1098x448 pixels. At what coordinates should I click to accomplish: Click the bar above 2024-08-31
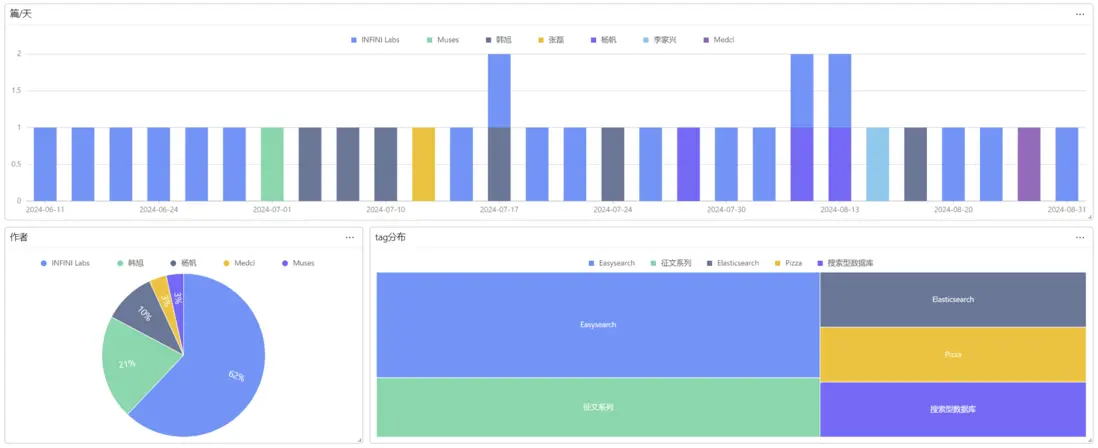pos(1066,164)
